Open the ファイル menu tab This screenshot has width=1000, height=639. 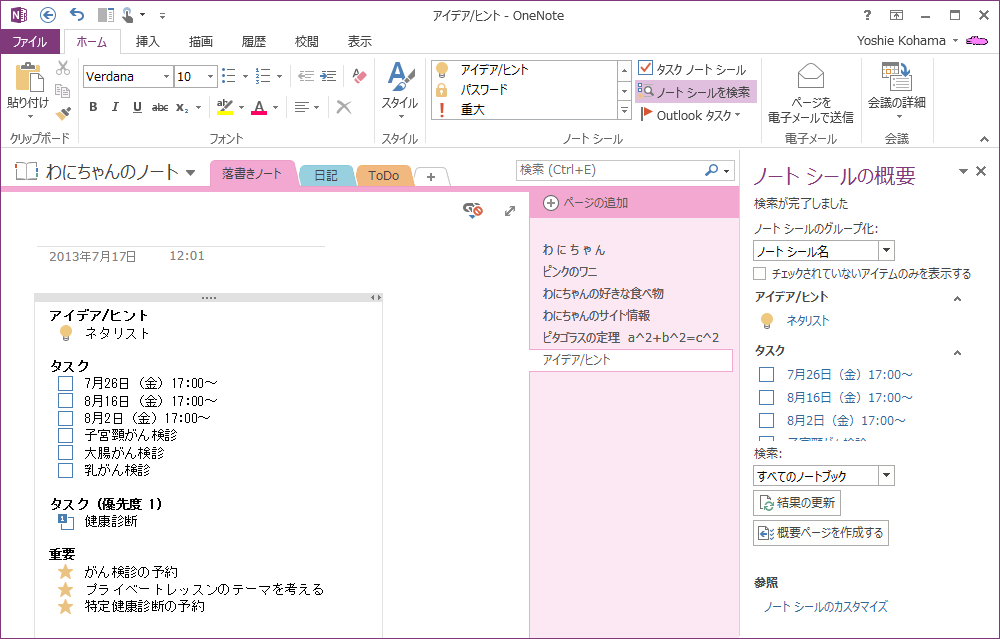pos(30,41)
